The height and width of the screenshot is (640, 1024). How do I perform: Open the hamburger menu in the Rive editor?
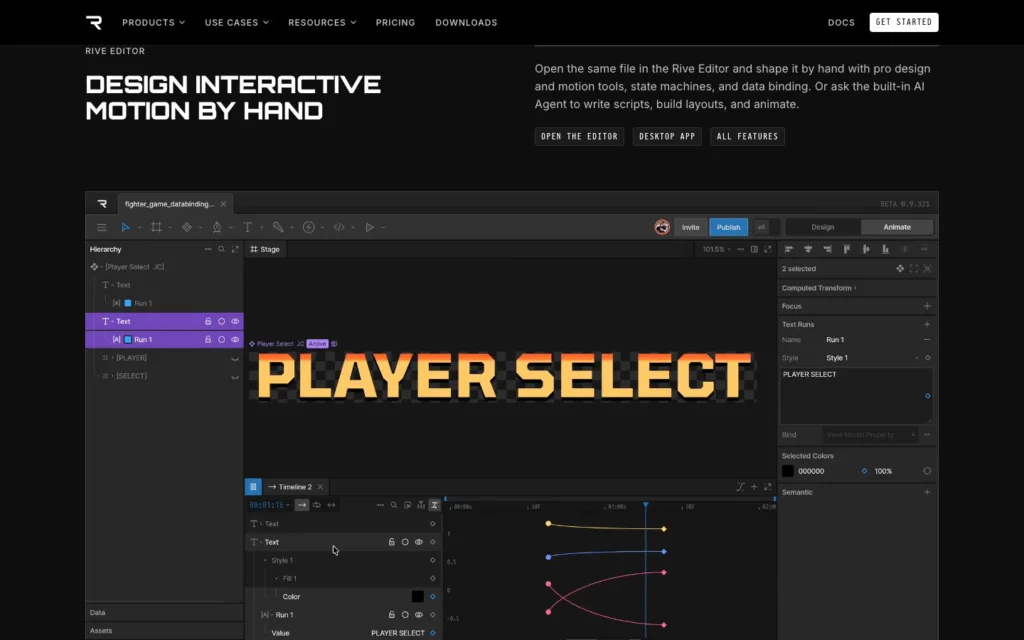102,227
